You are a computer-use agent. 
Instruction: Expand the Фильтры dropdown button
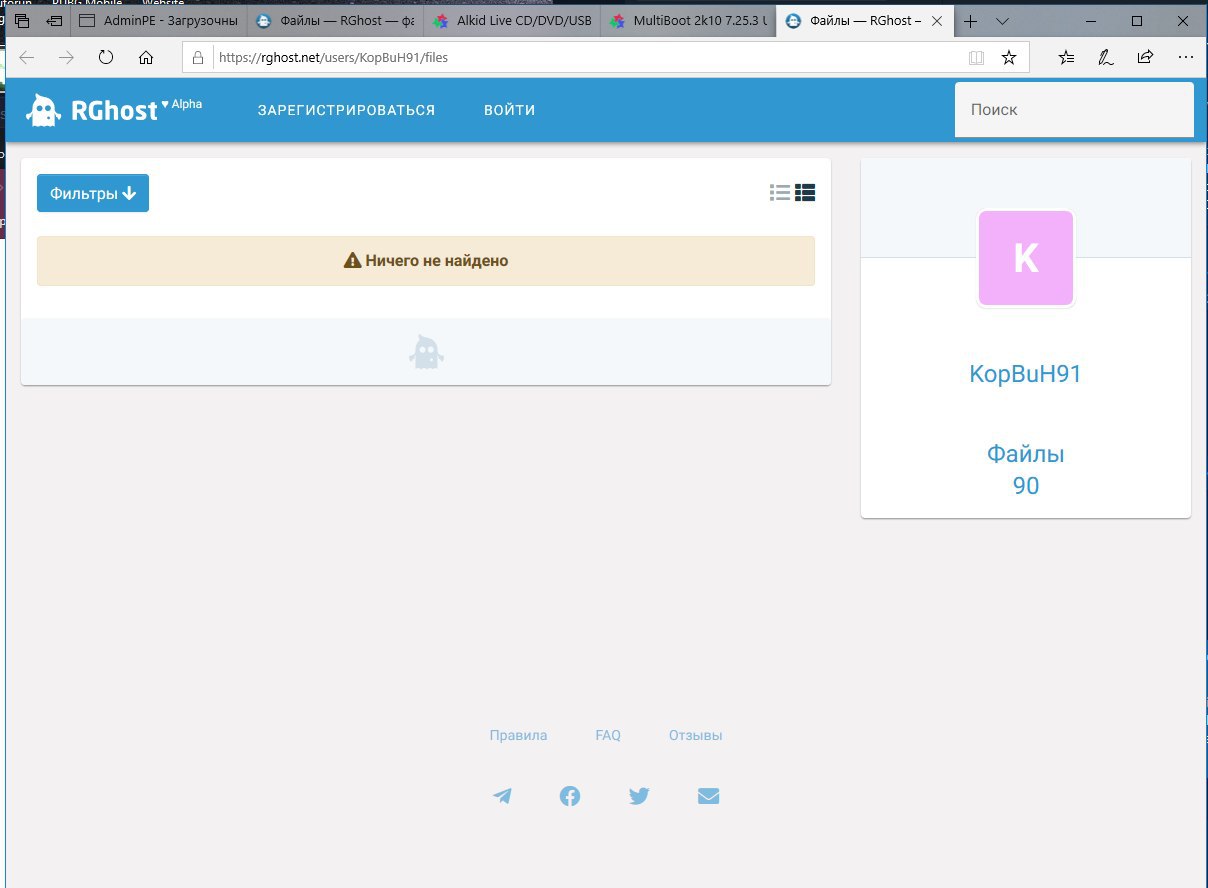93,193
